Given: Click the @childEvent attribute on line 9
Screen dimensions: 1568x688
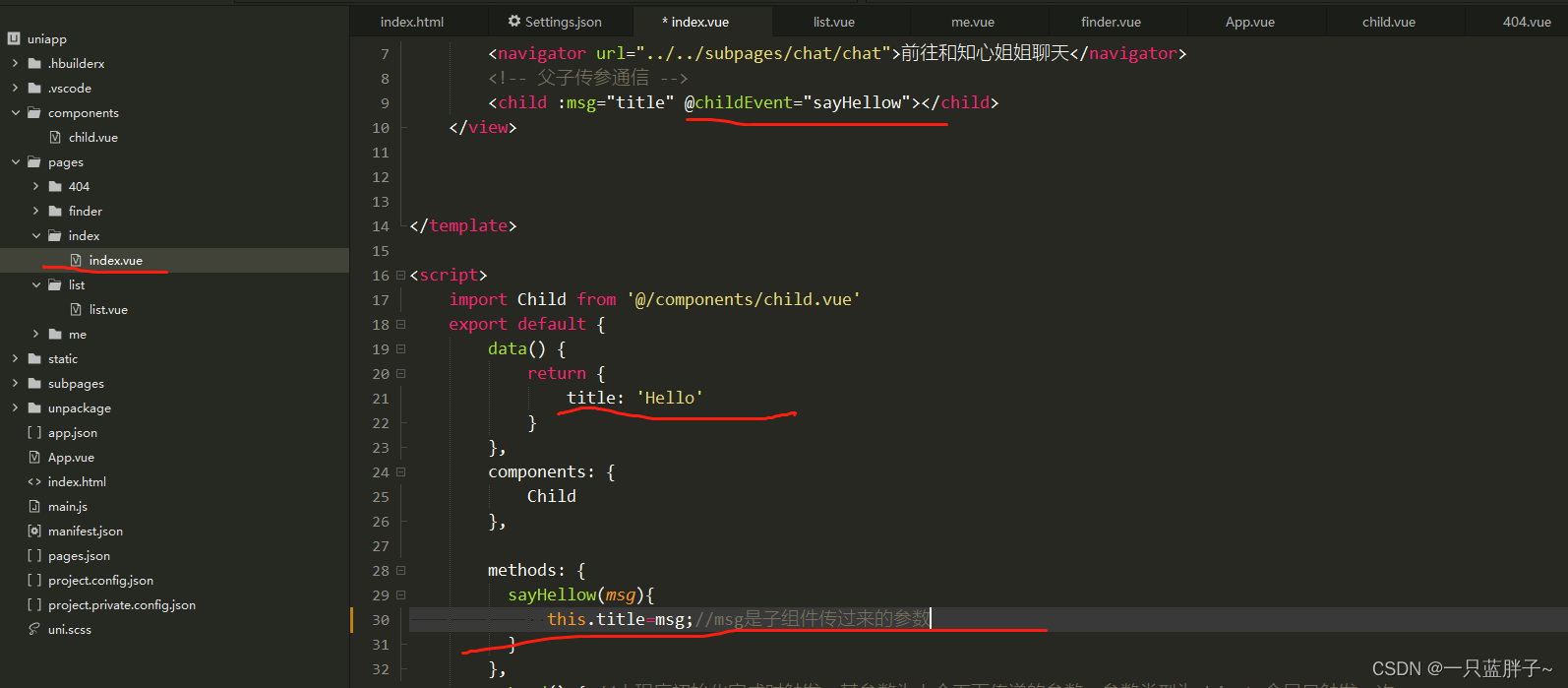Looking at the screenshot, I should [x=738, y=102].
